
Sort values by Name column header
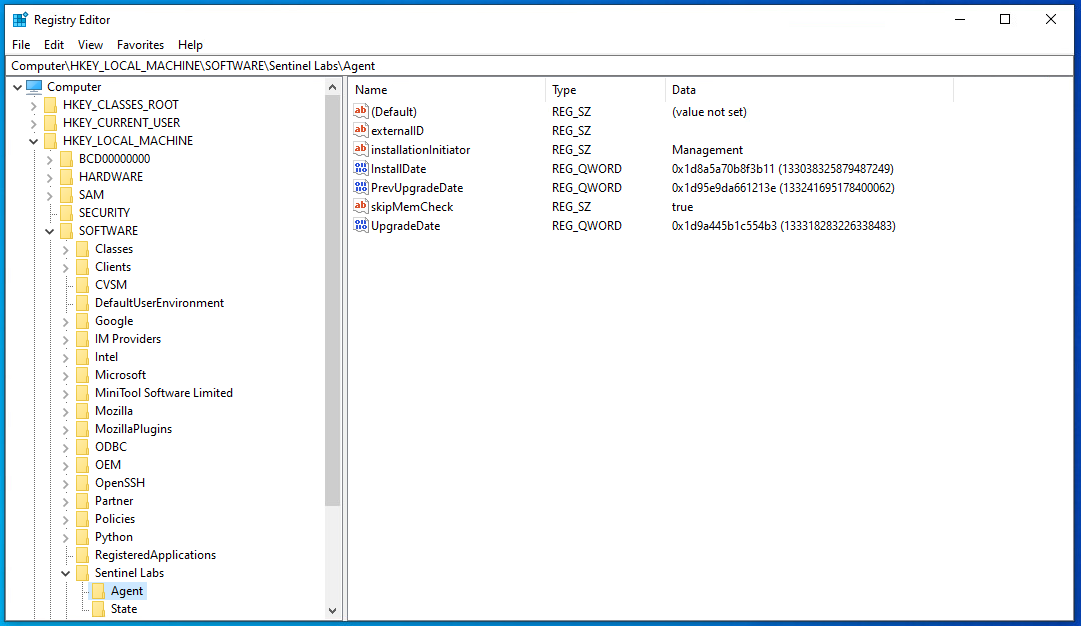(x=447, y=90)
